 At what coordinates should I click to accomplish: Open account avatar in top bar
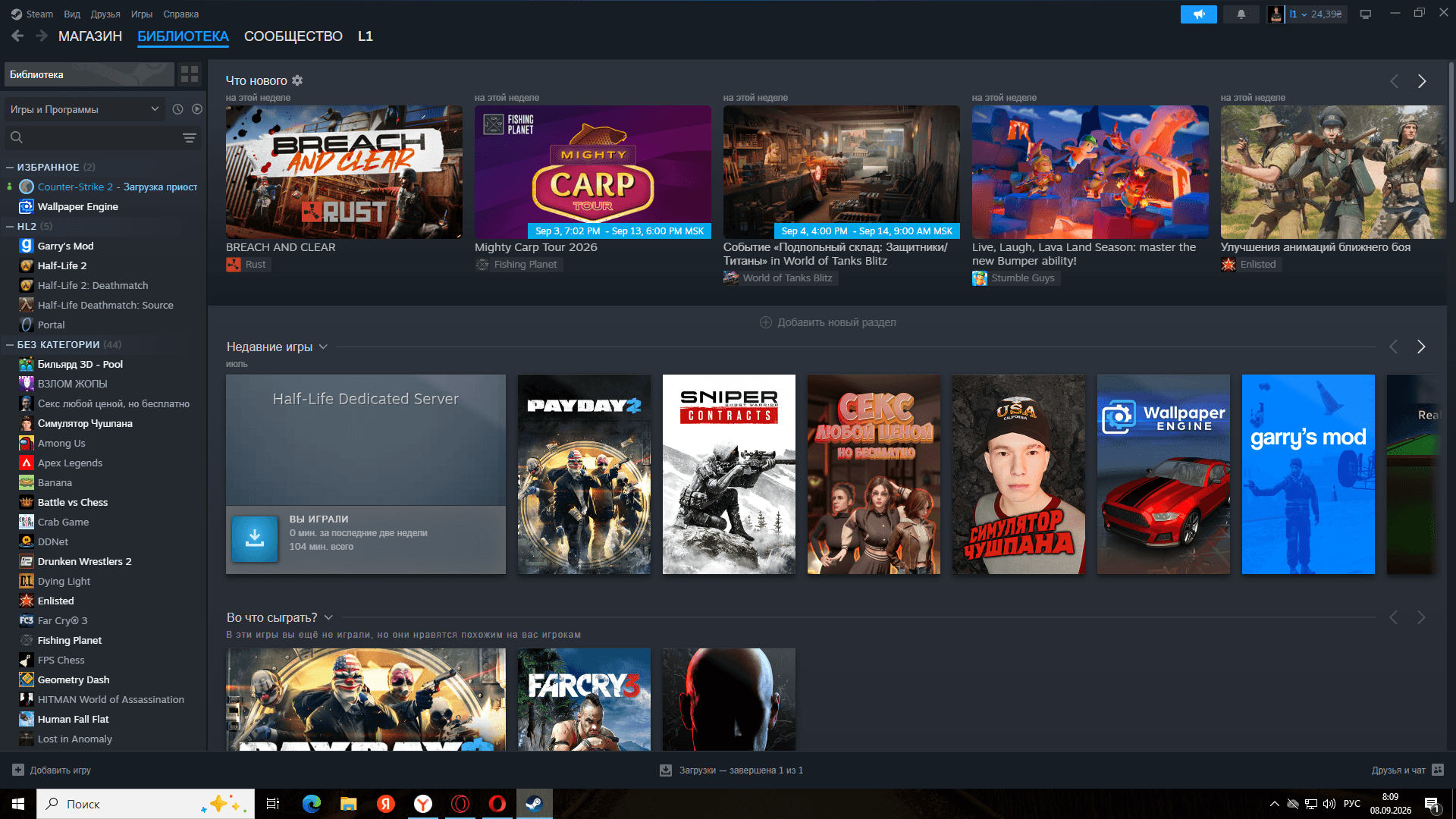click(1276, 14)
